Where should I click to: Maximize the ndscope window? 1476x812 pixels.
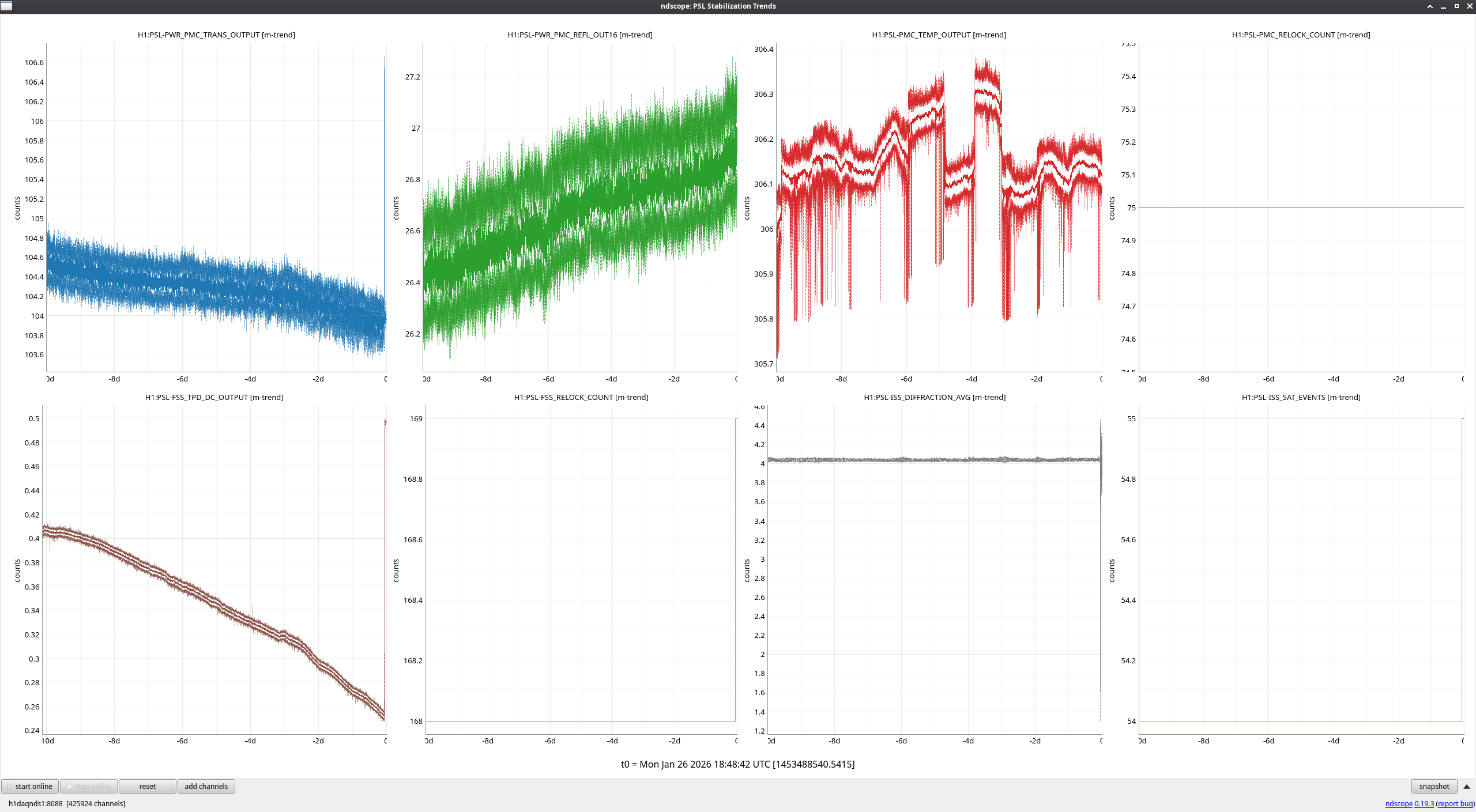pyautogui.click(x=1456, y=6)
